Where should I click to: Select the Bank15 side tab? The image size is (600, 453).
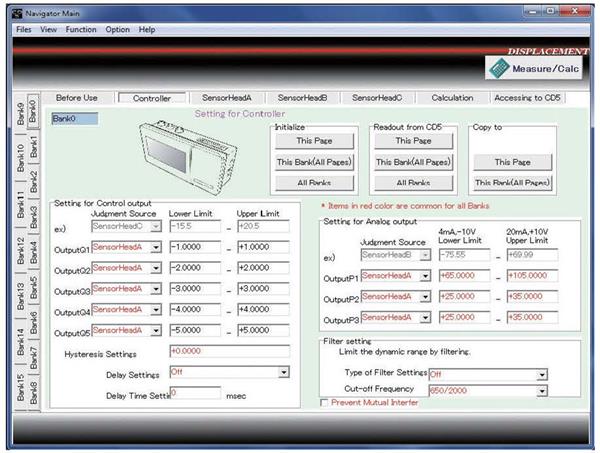tap(21, 387)
